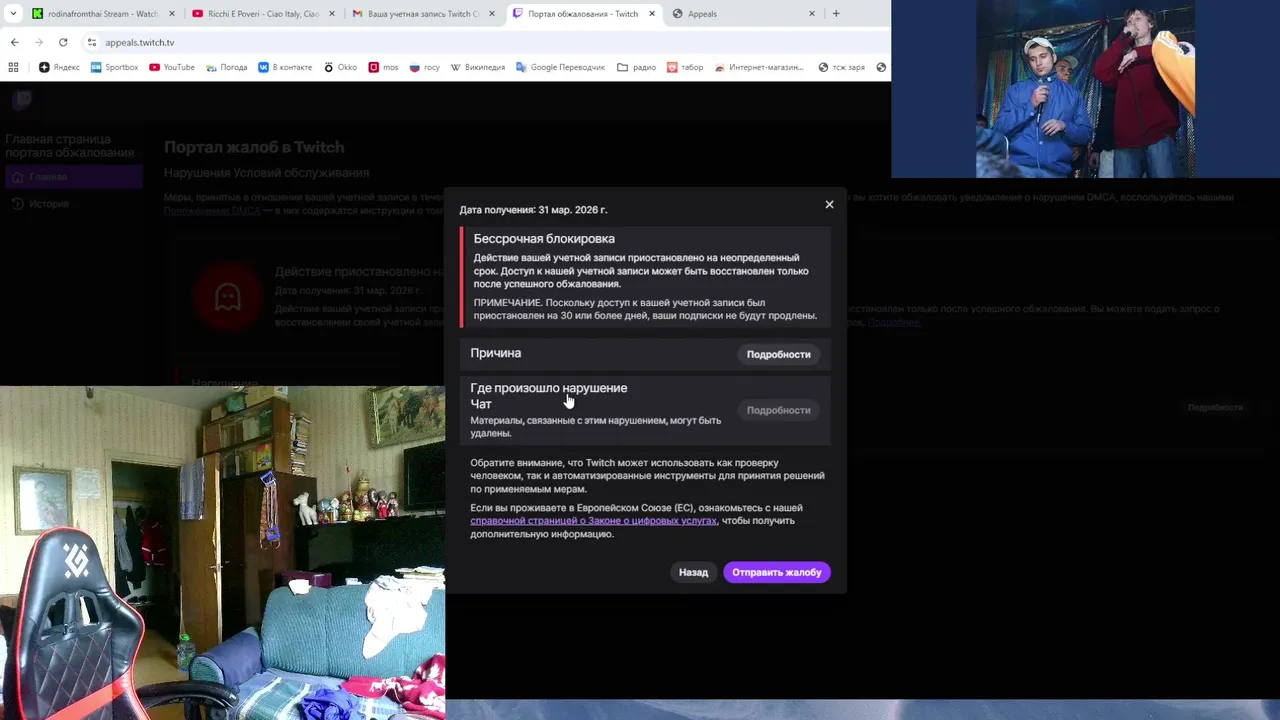Open the тсж заря bookmark
This screenshot has height=720, width=1280.
pos(841,67)
